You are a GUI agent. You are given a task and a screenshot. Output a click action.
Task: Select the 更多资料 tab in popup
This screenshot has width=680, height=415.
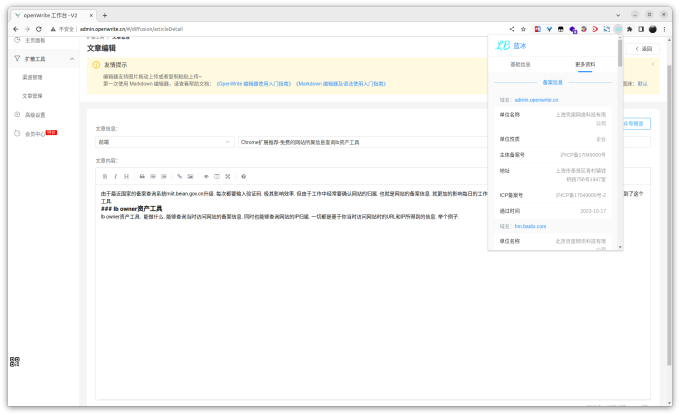(584, 64)
